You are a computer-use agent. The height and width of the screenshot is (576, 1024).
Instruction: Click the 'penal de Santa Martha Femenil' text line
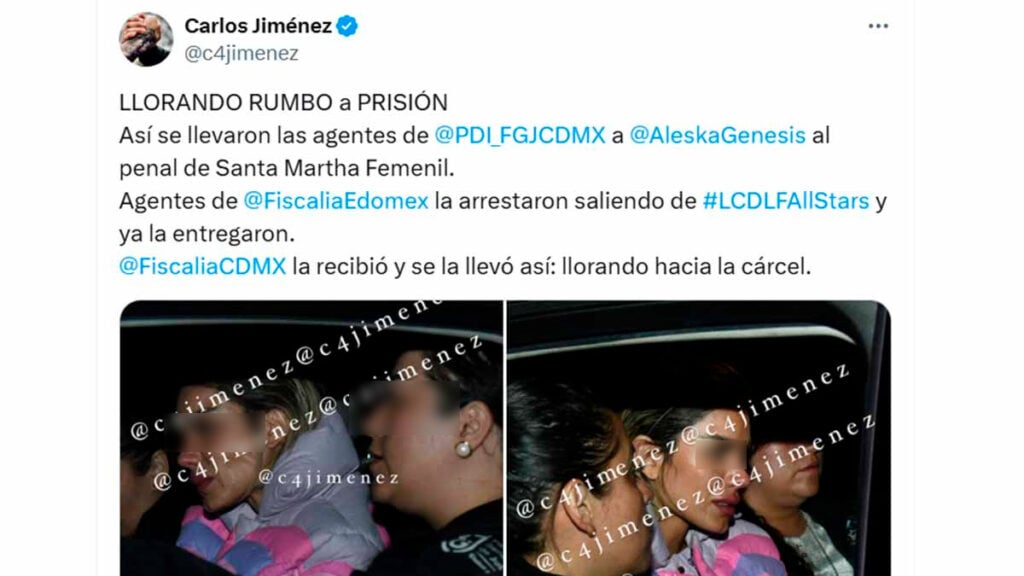click(x=286, y=168)
